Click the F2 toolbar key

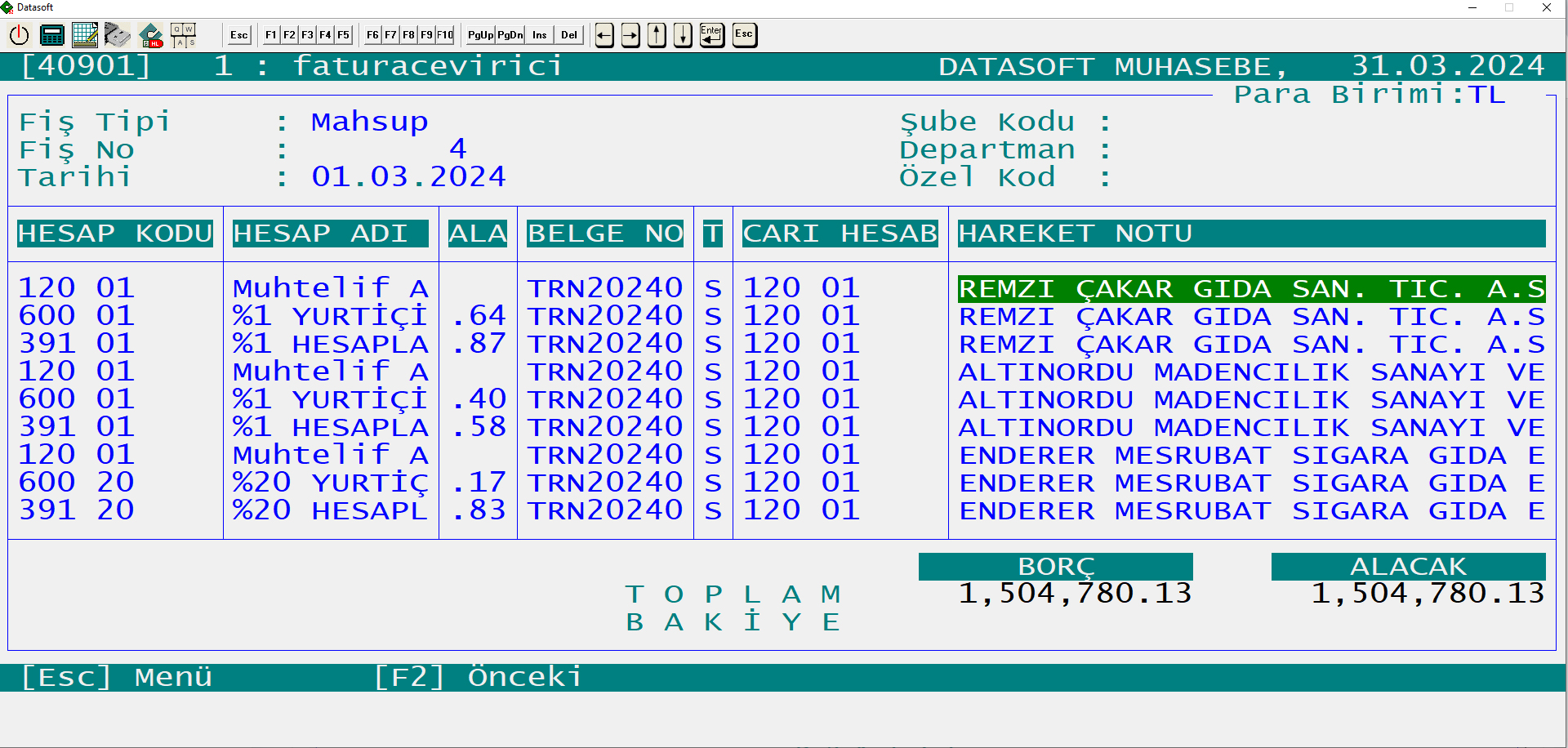point(289,35)
